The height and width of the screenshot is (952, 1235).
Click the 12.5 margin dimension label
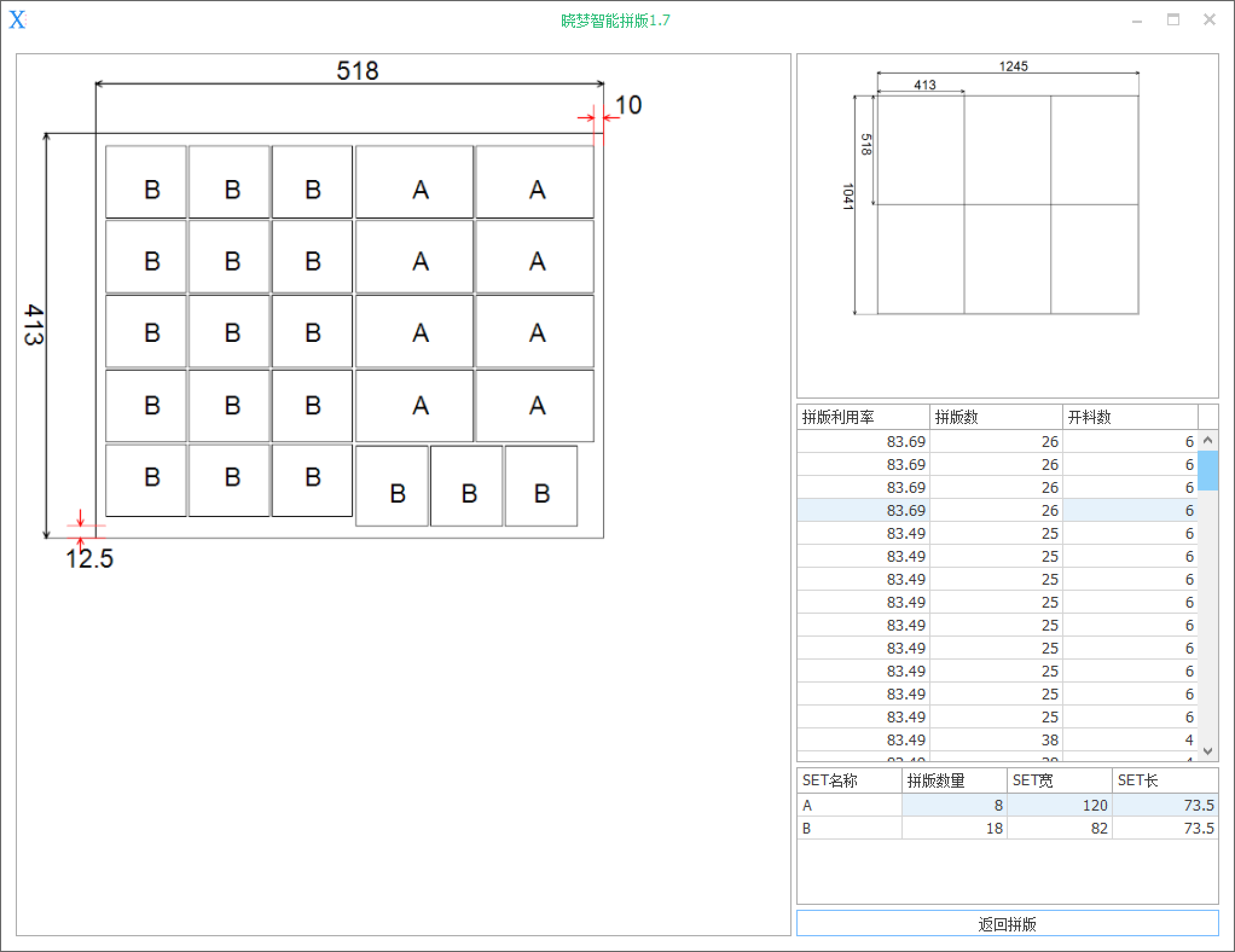pyautogui.click(x=89, y=559)
